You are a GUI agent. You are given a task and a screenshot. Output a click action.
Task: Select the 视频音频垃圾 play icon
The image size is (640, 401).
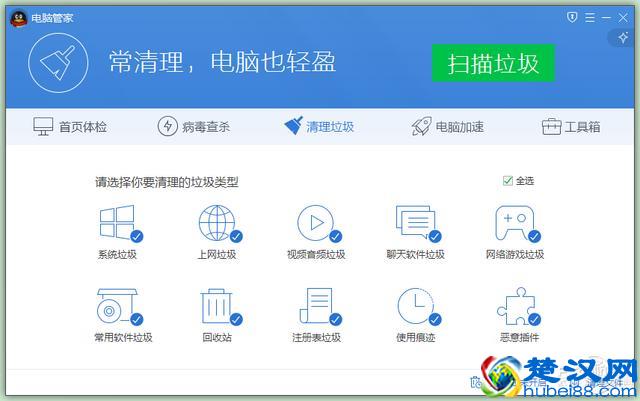click(x=316, y=223)
